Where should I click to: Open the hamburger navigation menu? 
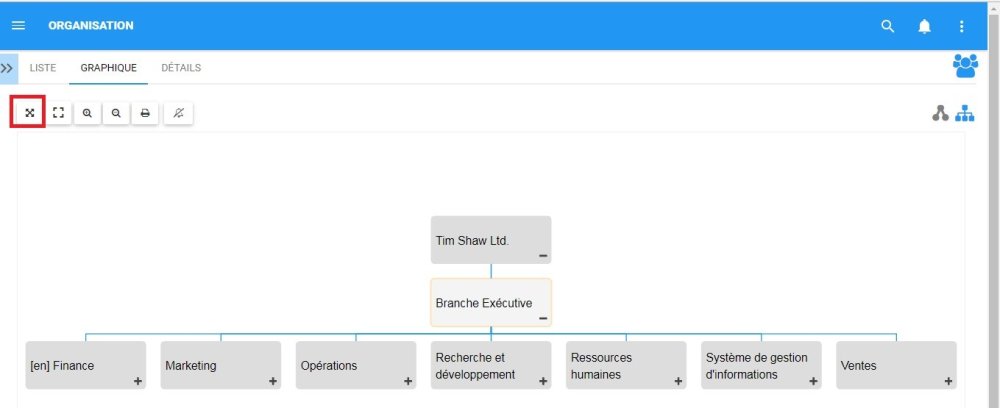tap(18, 26)
